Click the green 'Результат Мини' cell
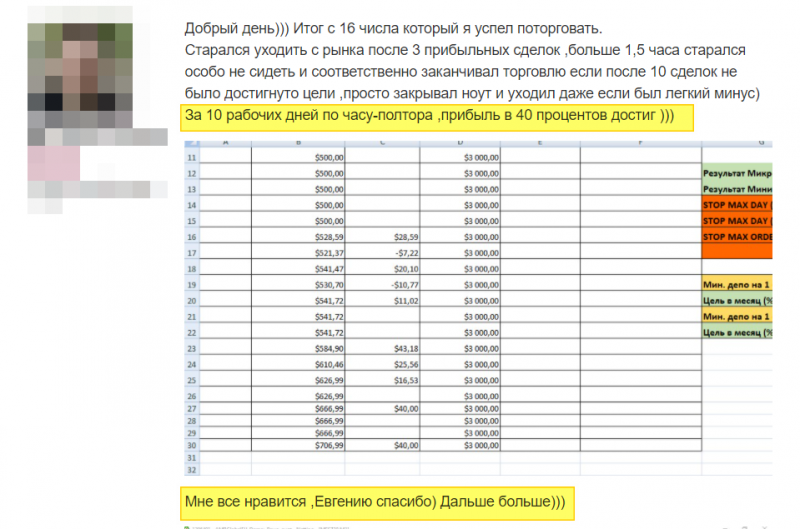 pos(737,189)
